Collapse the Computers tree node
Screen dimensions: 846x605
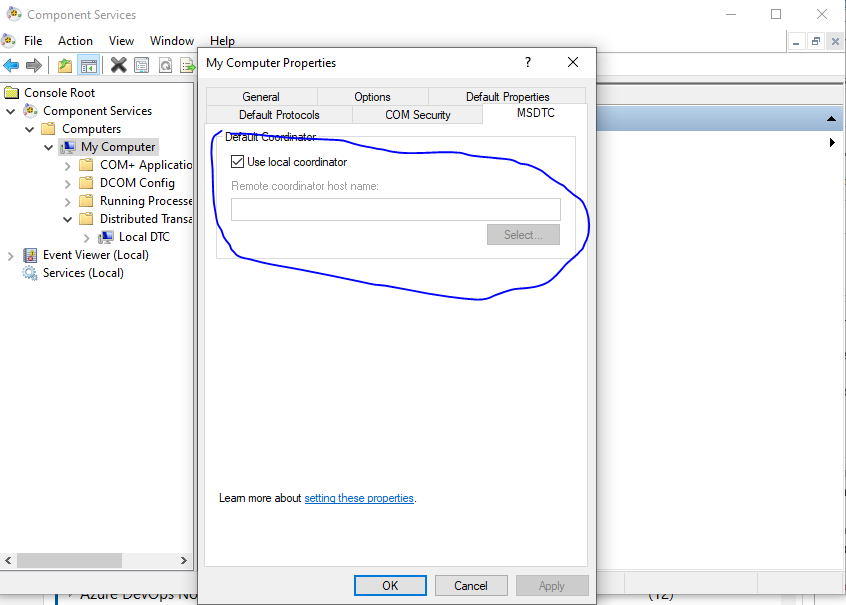[29, 128]
